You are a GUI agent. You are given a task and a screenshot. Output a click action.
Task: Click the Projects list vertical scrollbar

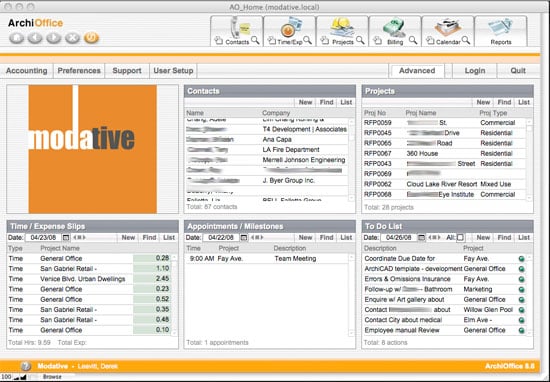pyautogui.click(x=529, y=160)
